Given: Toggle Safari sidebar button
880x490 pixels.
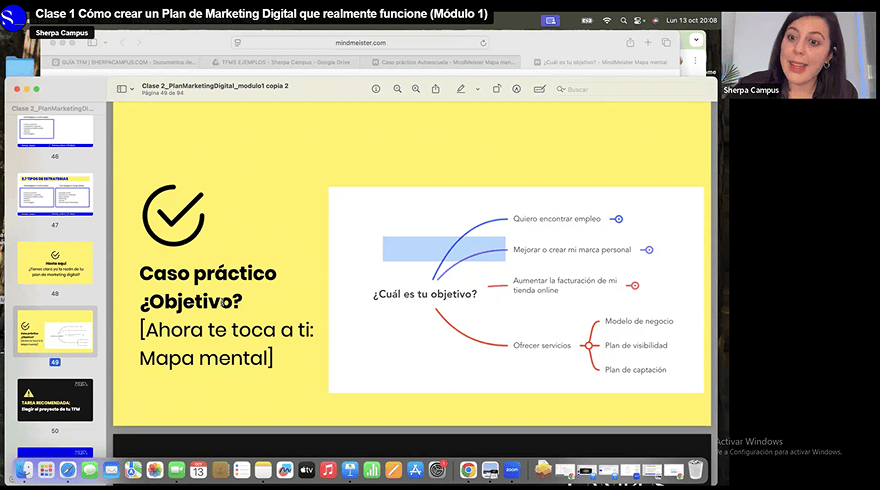Looking at the screenshot, I should [93, 43].
